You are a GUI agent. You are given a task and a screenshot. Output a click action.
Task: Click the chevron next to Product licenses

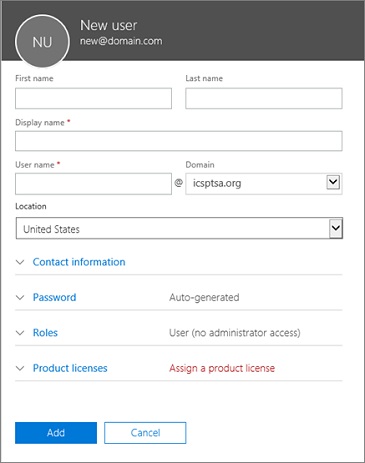coord(20,368)
